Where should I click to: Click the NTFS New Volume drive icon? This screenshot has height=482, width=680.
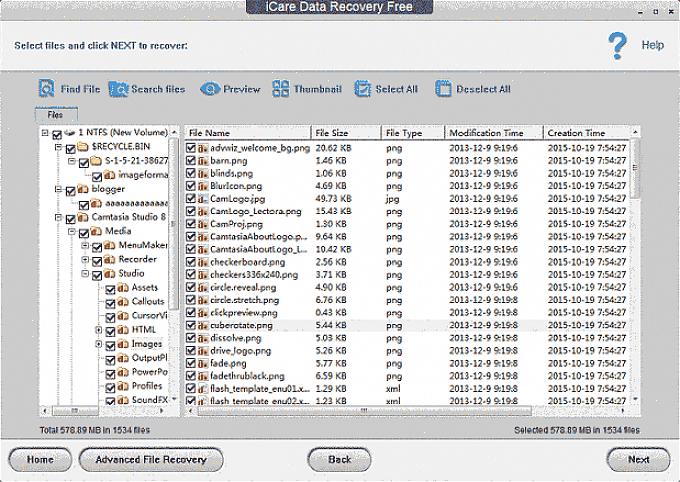click(x=70, y=132)
